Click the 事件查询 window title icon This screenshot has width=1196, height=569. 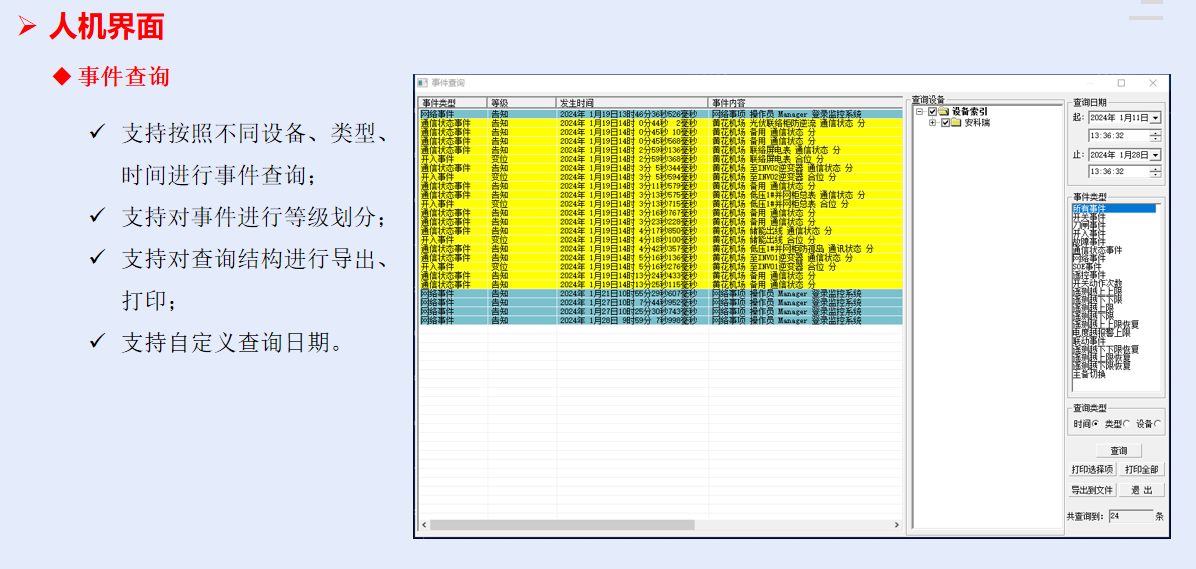pos(422,82)
